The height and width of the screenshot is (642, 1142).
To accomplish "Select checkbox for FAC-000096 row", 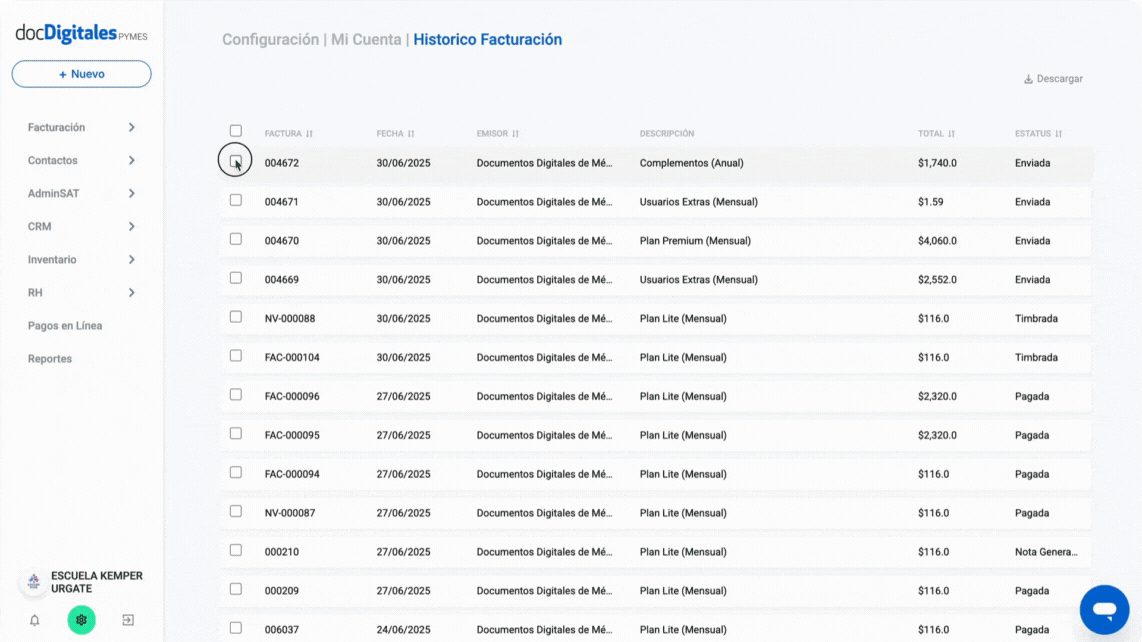I will click(x=236, y=394).
